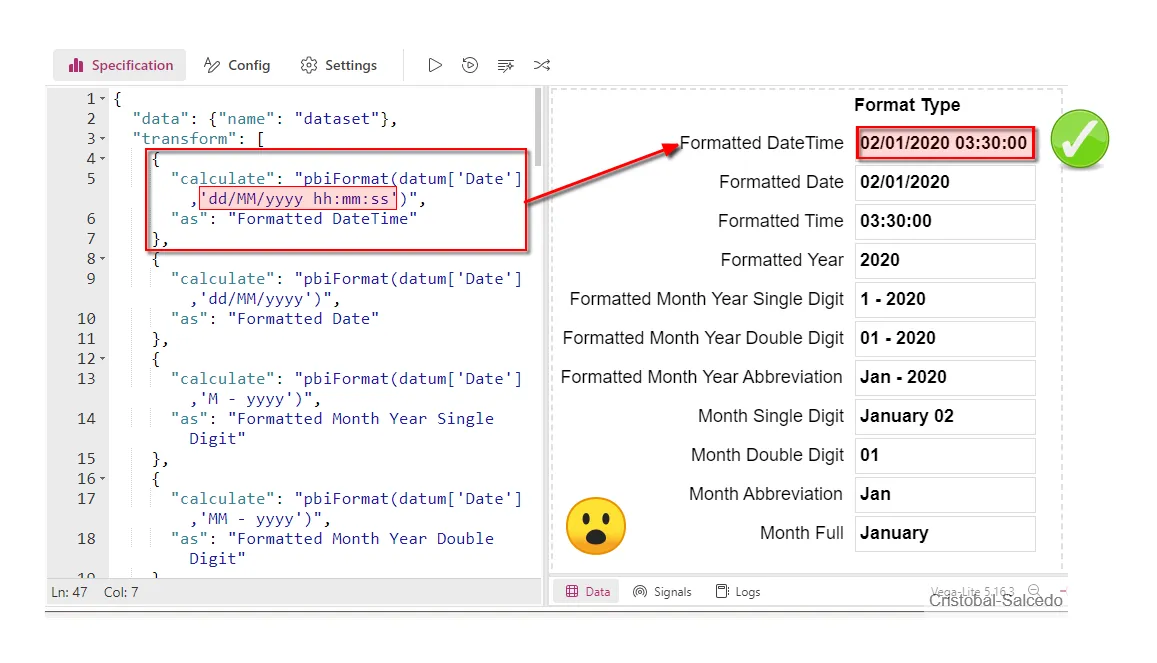Show the Data pane

pyautogui.click(x=587, y=591)
